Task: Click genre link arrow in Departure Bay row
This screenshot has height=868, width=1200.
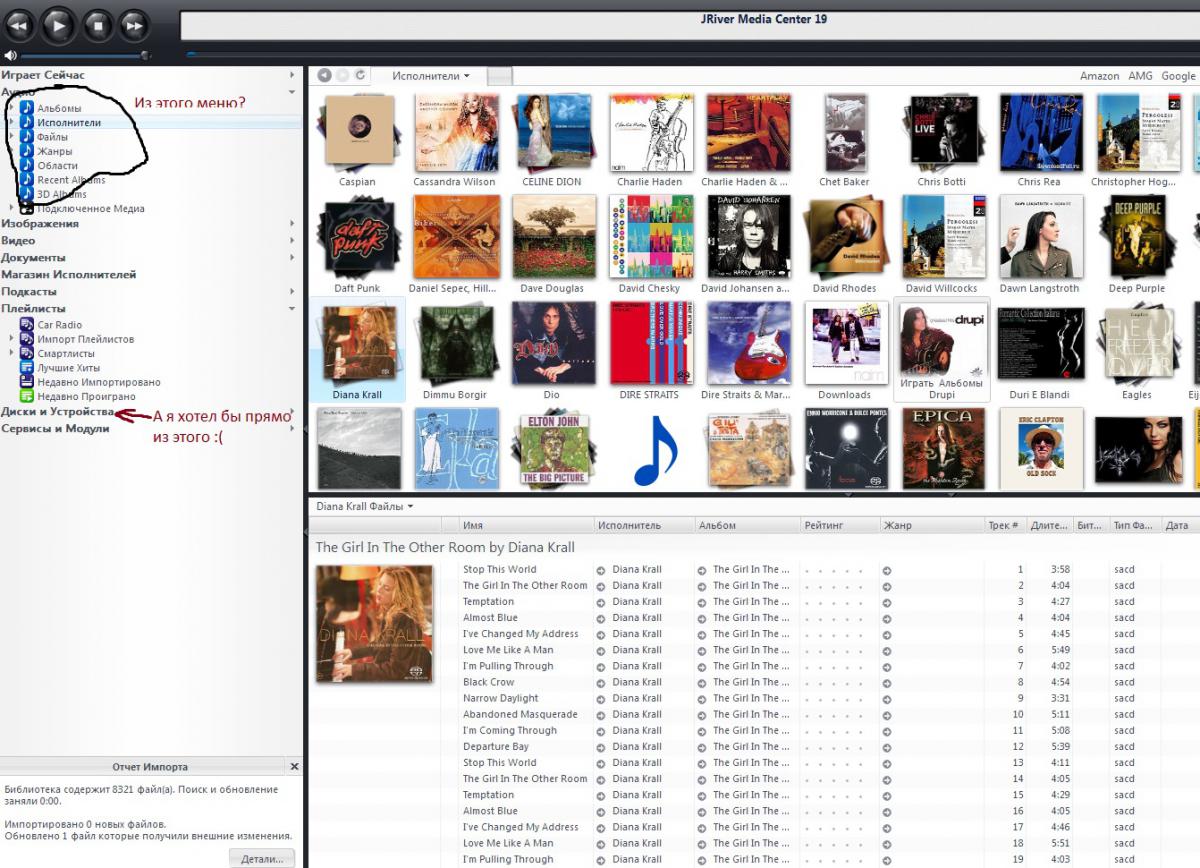Action: tap(887, 747)
